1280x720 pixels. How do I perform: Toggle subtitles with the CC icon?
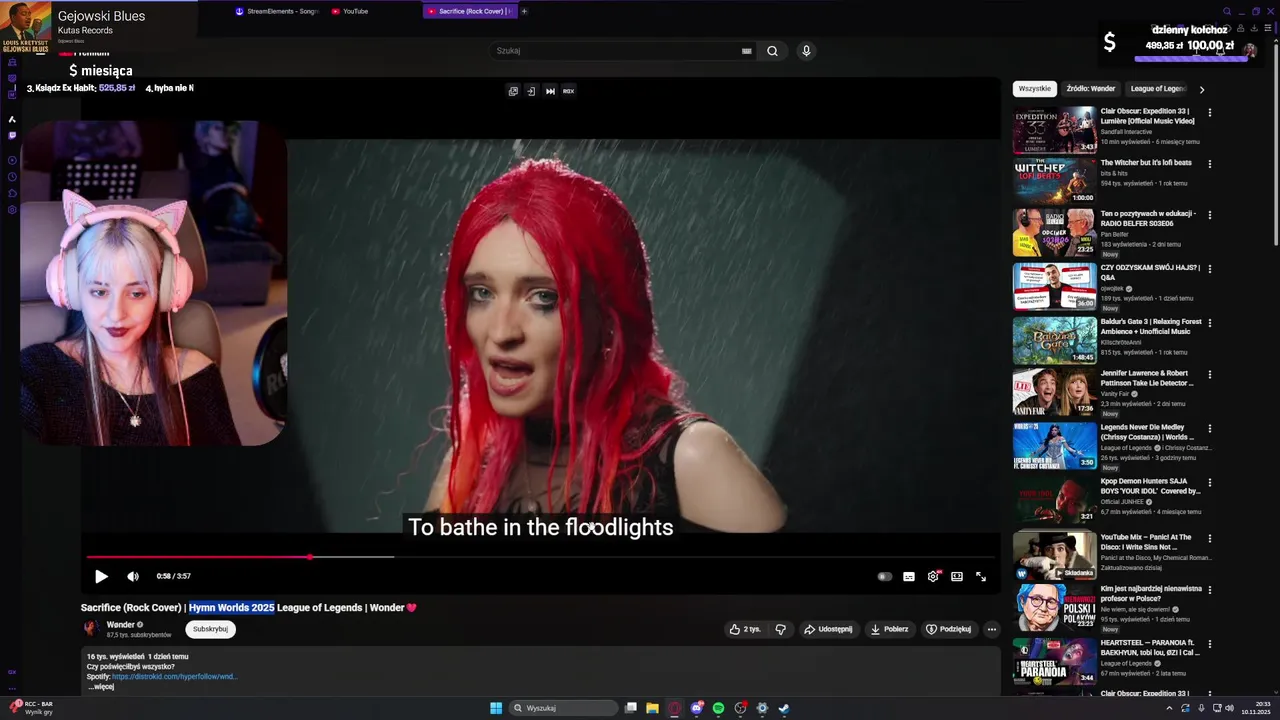909,576
